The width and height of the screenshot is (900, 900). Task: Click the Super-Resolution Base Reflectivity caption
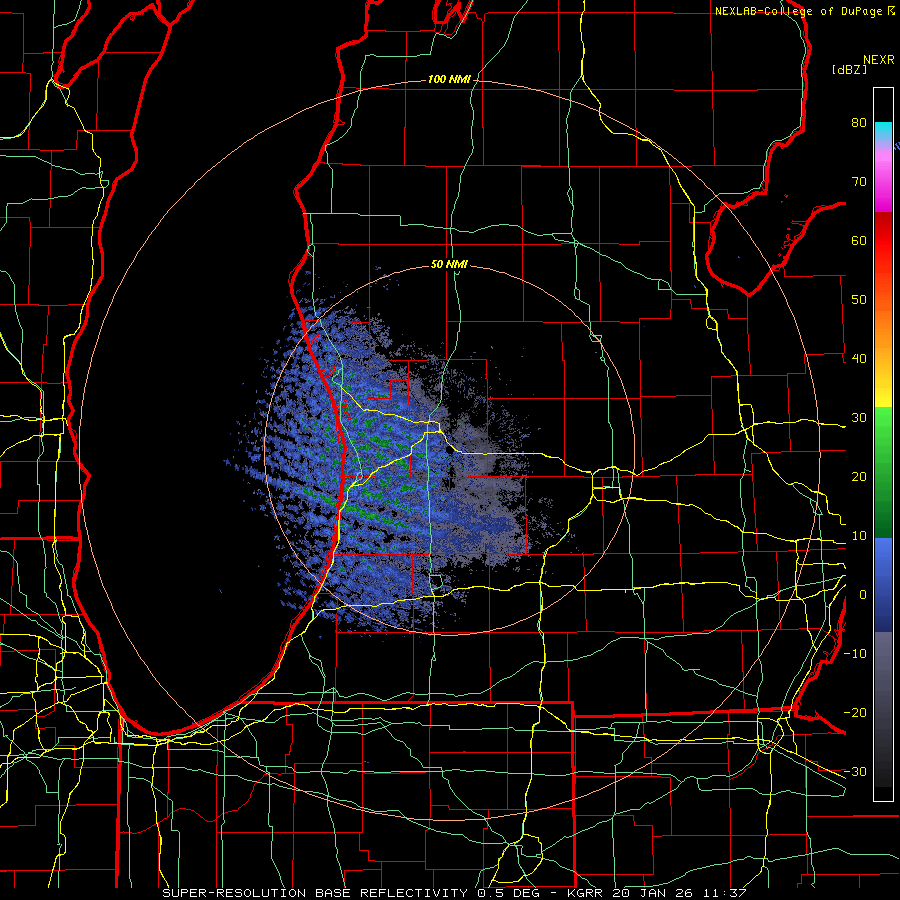453,893
